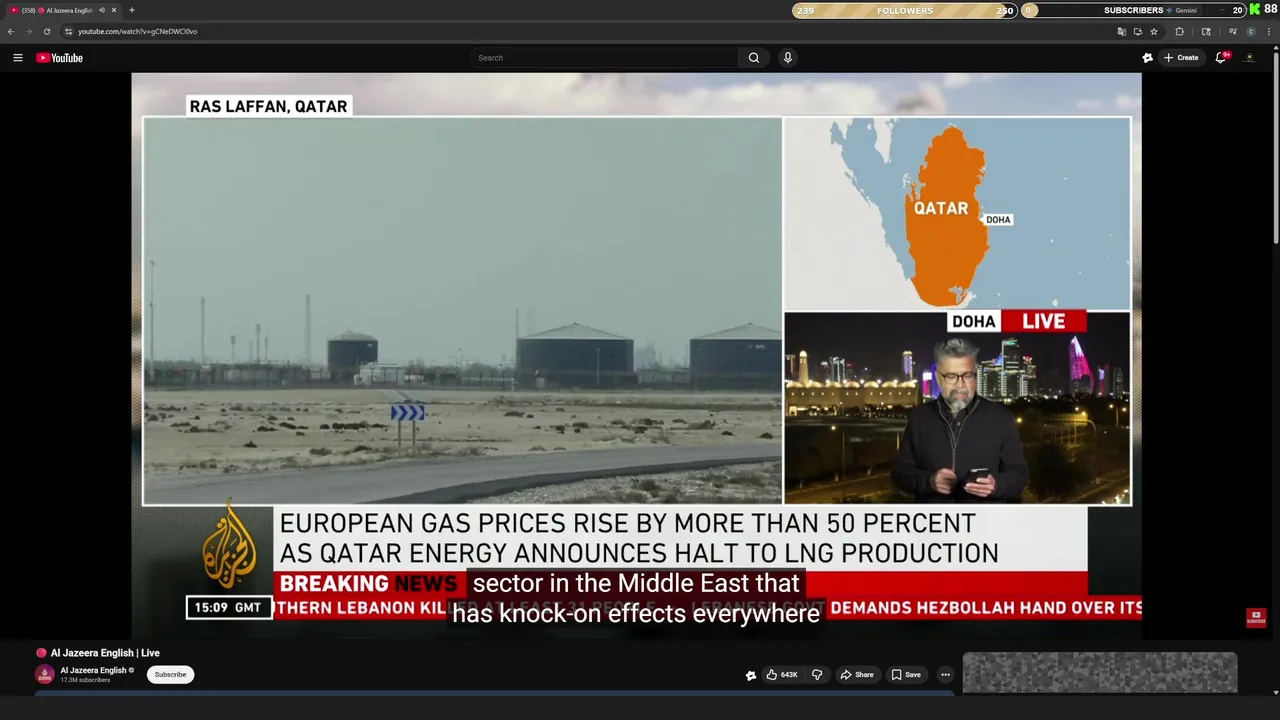Click the install/cast icon in address bar
The image size is (1280, 720).
[1137, 31]
